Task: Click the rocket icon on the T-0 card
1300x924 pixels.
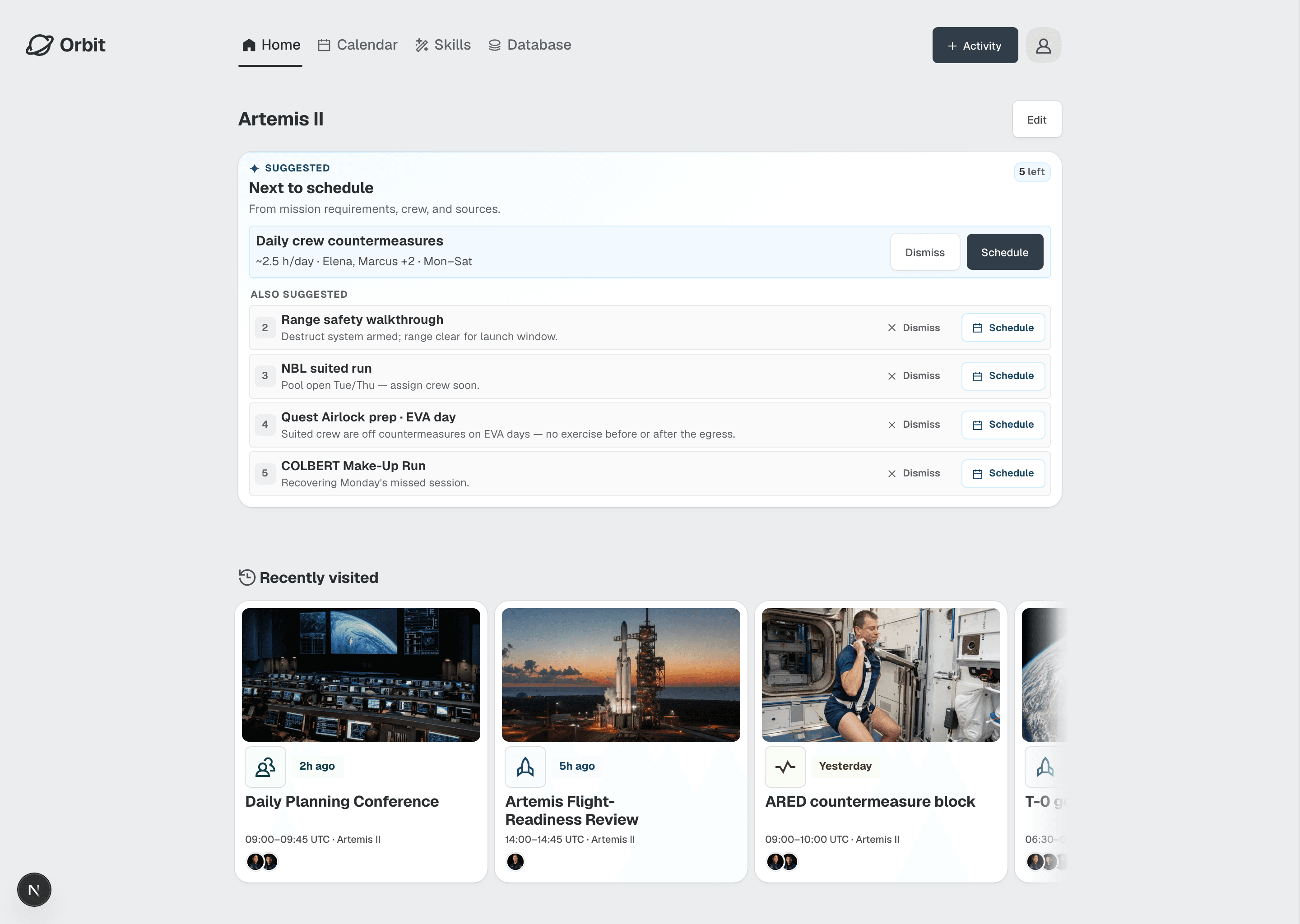Action: [1045, 767]
